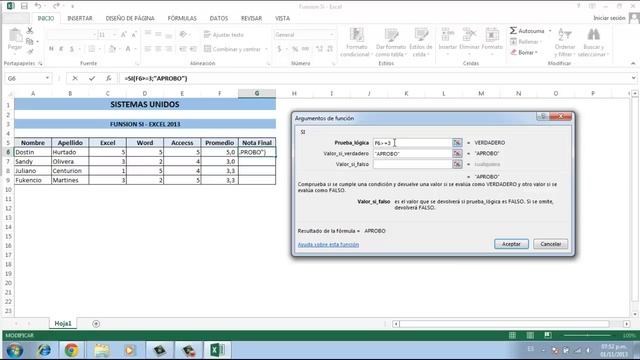Click Combinar y centrar merge button
The width and height of the screenshot is (640, 360).
(233, 49)
